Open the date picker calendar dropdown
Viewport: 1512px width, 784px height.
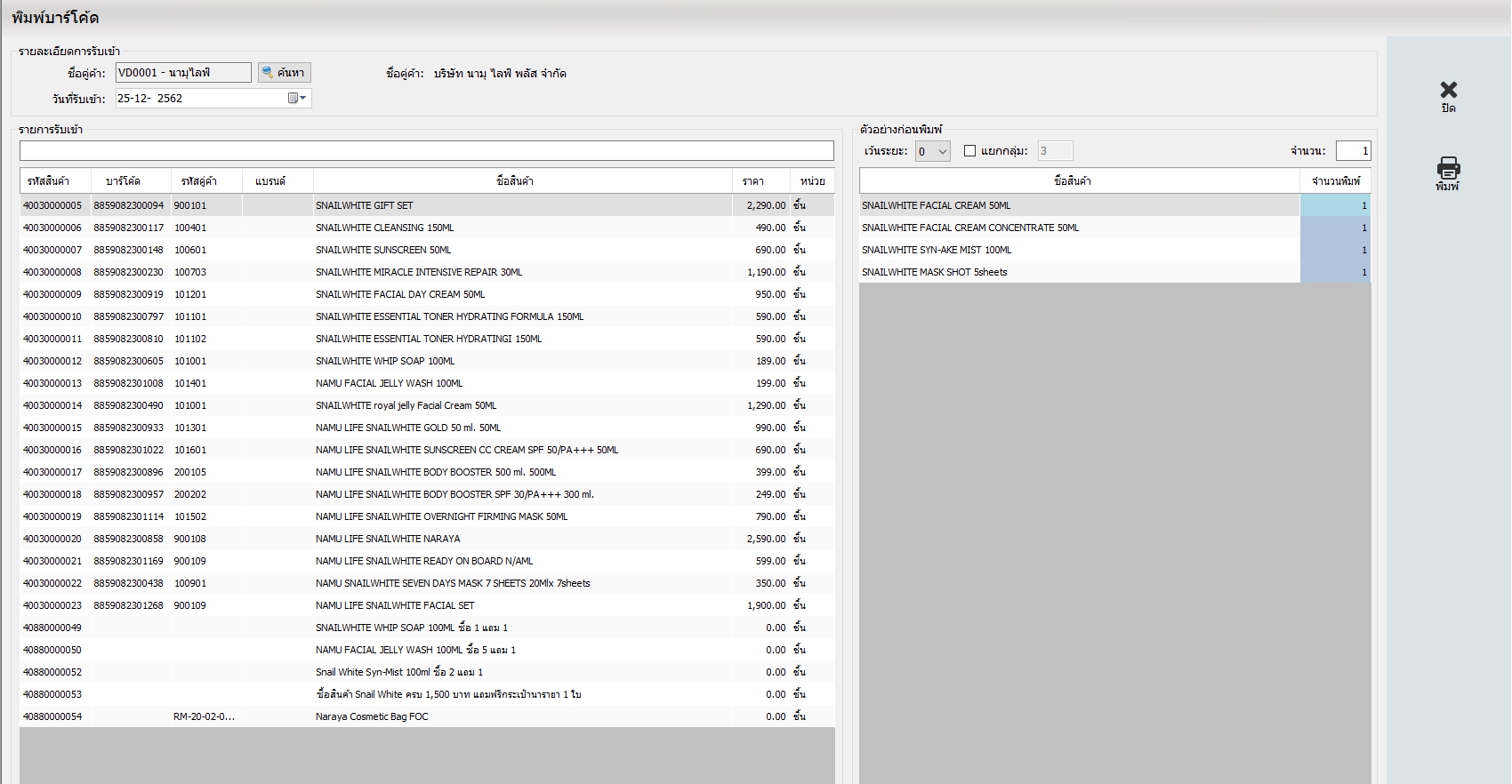pos(298,99)
